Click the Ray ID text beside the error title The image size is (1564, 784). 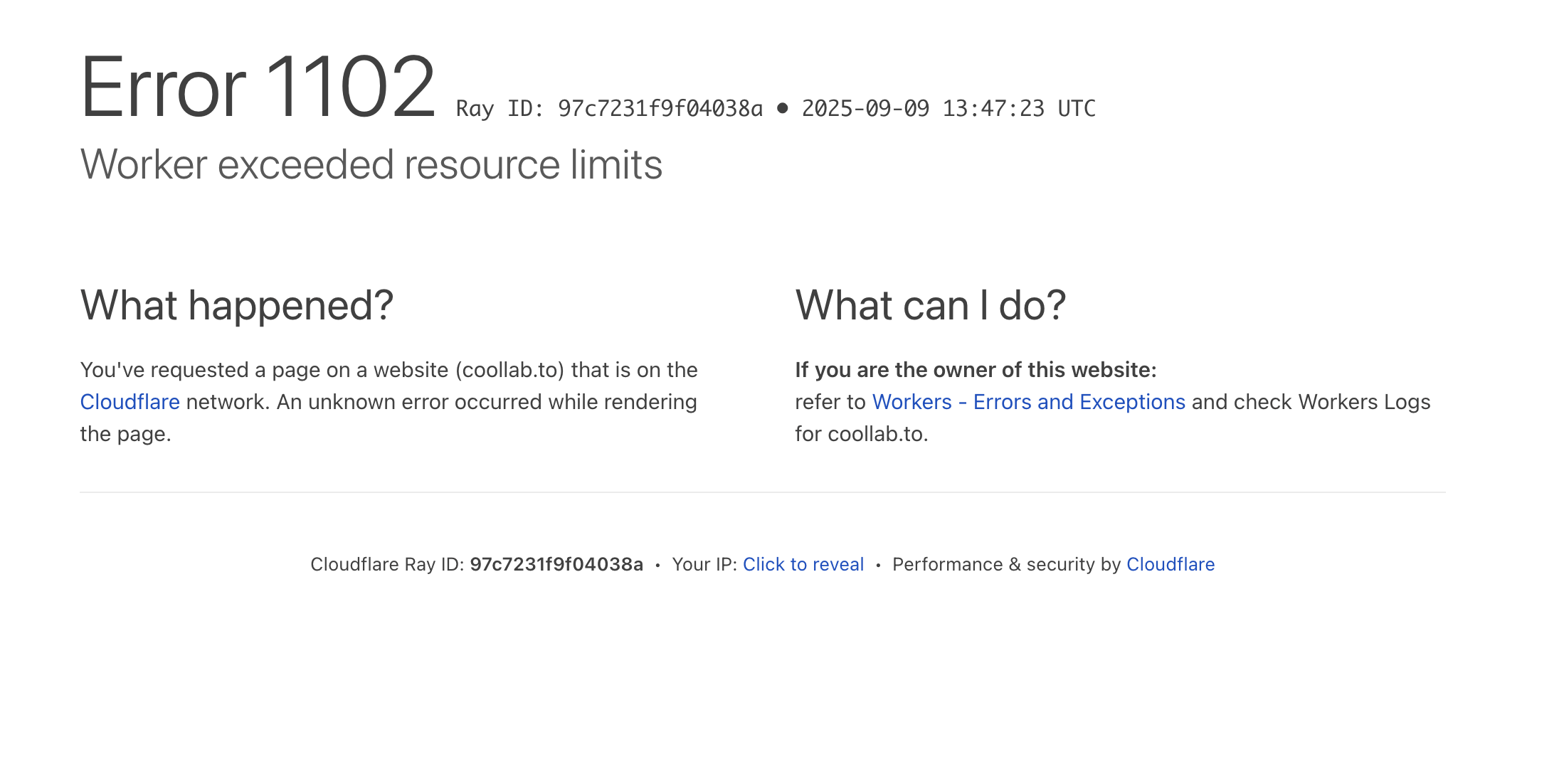[x=608, y=109]
